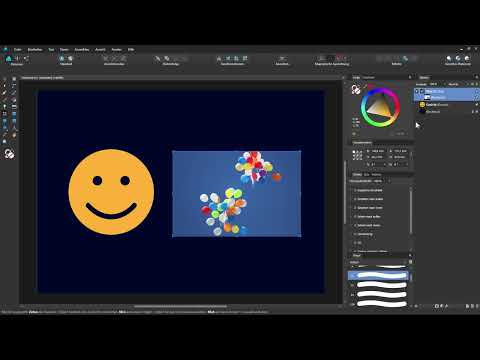The height and width of the screenshot is (360, 480).
Task: Select the nested sublayer row
Action: tap(447, 97)
